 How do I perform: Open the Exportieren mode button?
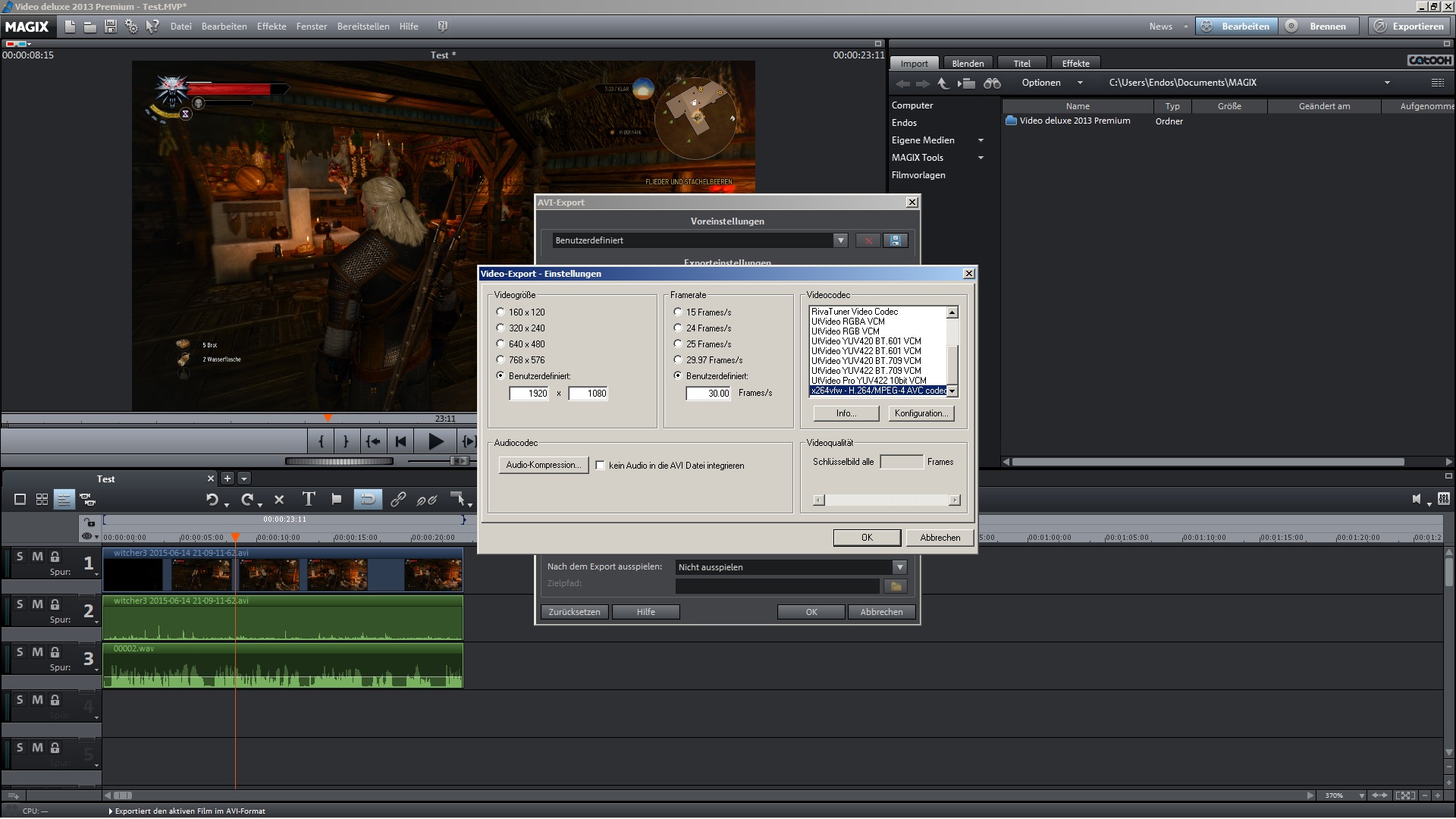(1410, 27)
